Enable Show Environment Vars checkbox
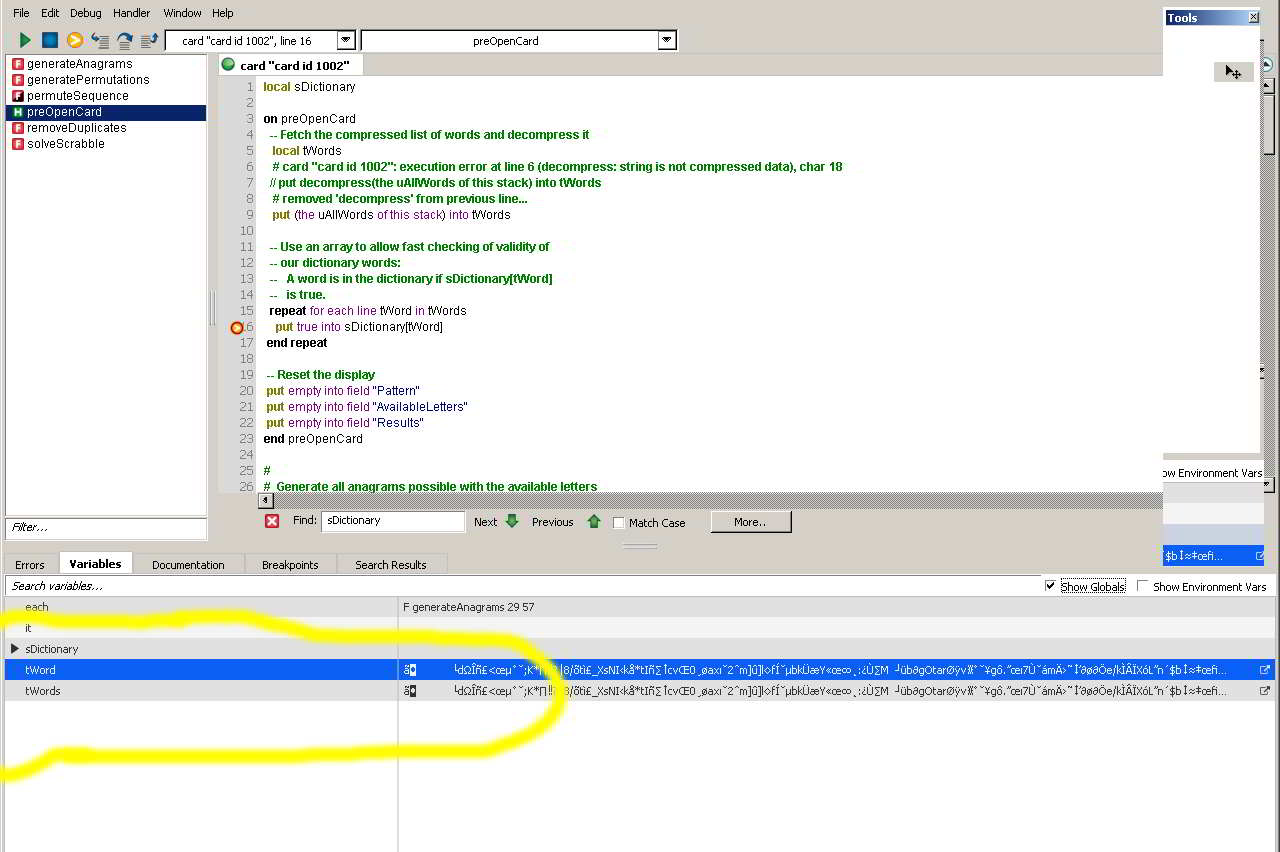Image resolution: width=1280 pixels, height=852 pixels. pos(1142,587)
